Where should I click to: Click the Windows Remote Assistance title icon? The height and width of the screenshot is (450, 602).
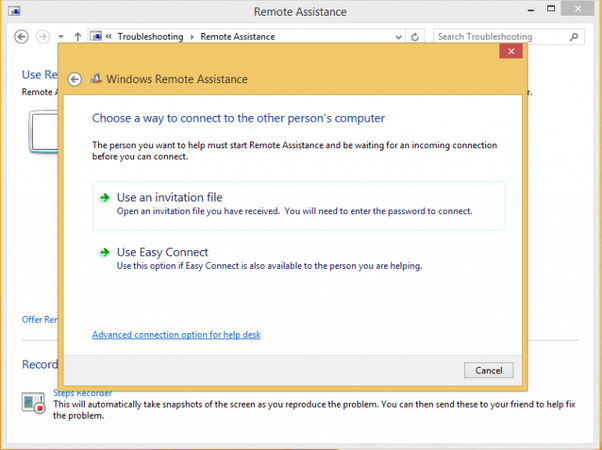96,79
